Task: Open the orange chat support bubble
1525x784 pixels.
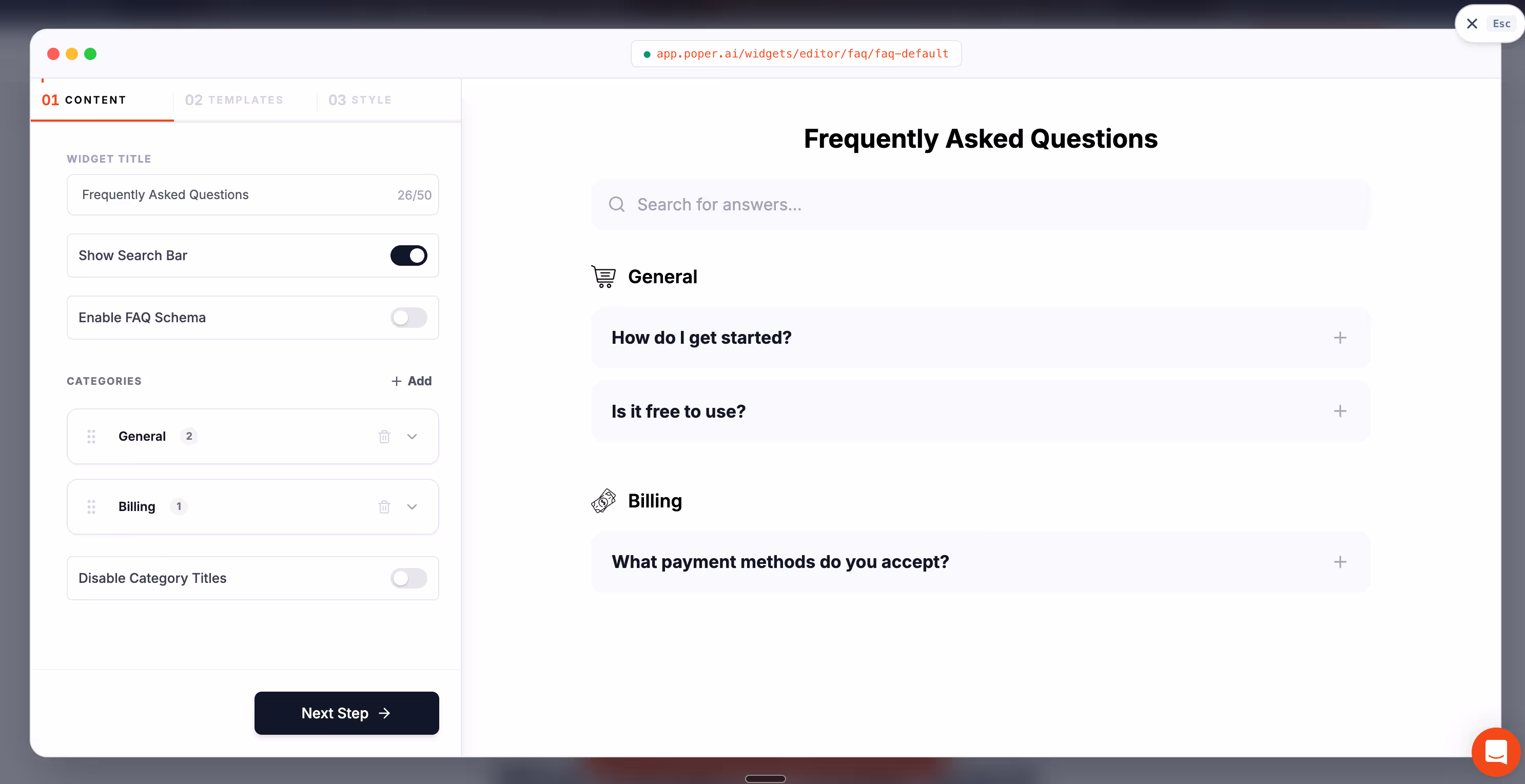Action: click(x=1496, y=752)
